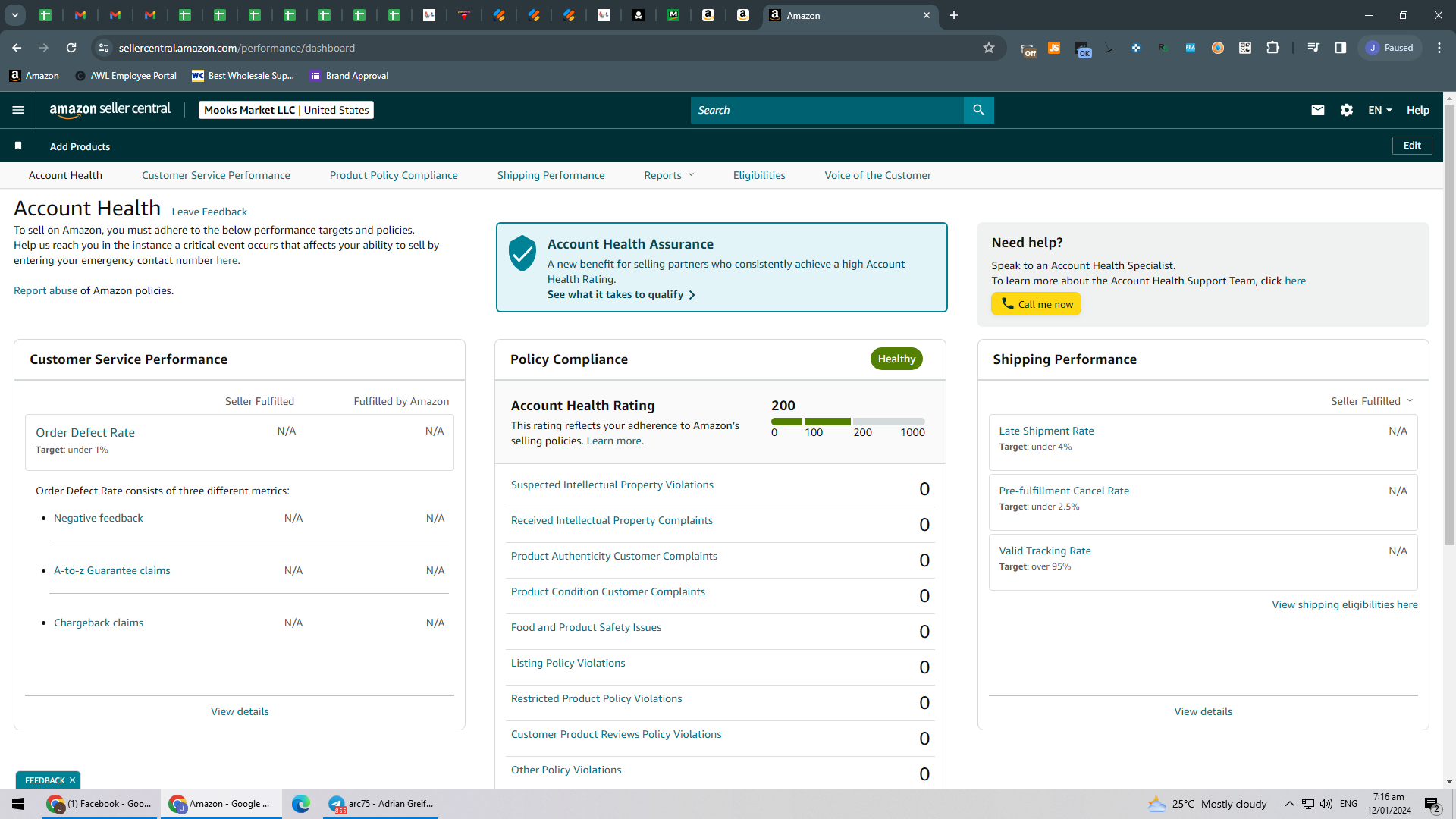1456x819 pixels.
Task: Open the Valid Tracking Rate link
Action: click(x=1045, y=551)
